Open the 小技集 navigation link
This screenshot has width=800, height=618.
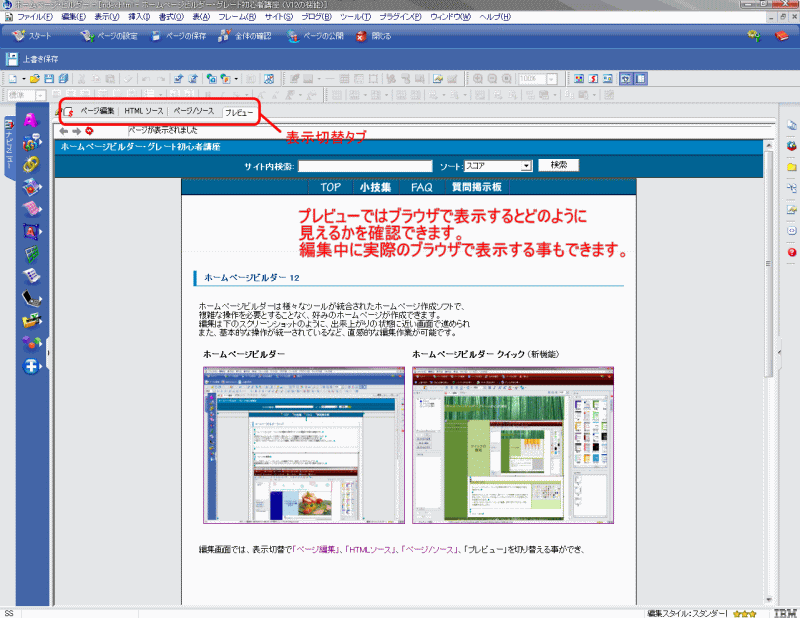point(375,187)
